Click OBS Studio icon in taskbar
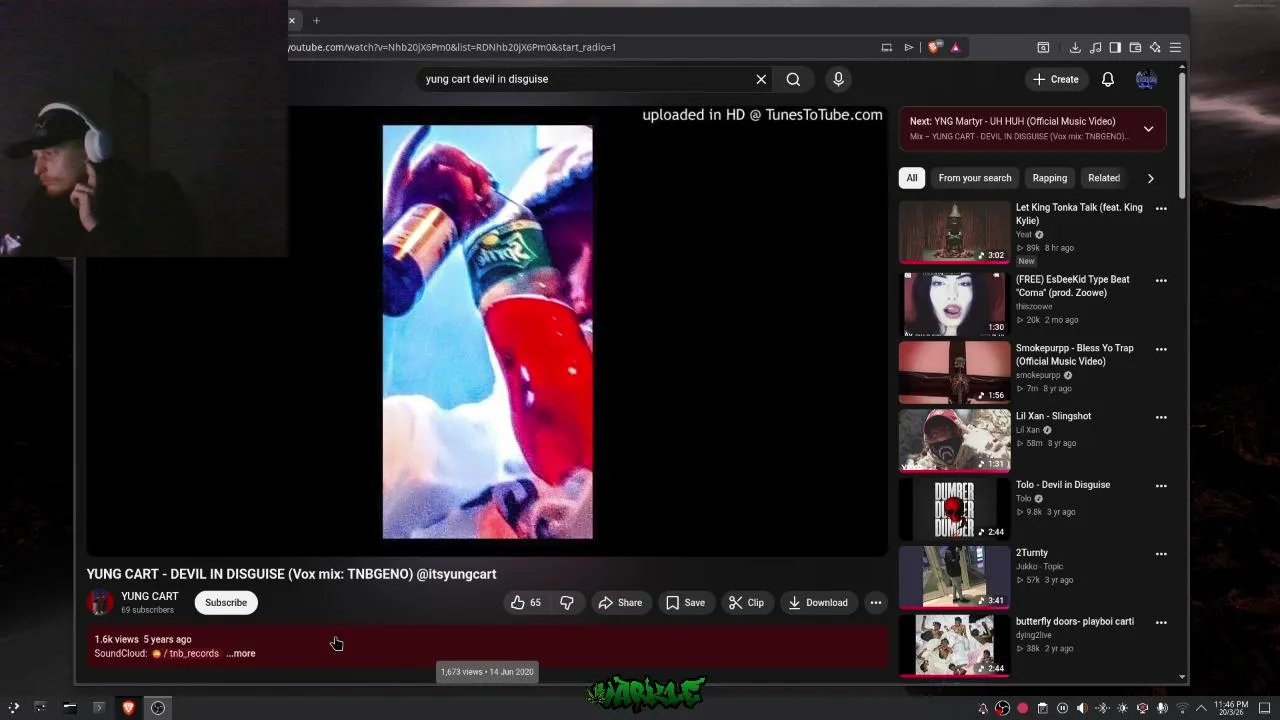The width and height of the screenshot is (1280, 720). (158, 708)
